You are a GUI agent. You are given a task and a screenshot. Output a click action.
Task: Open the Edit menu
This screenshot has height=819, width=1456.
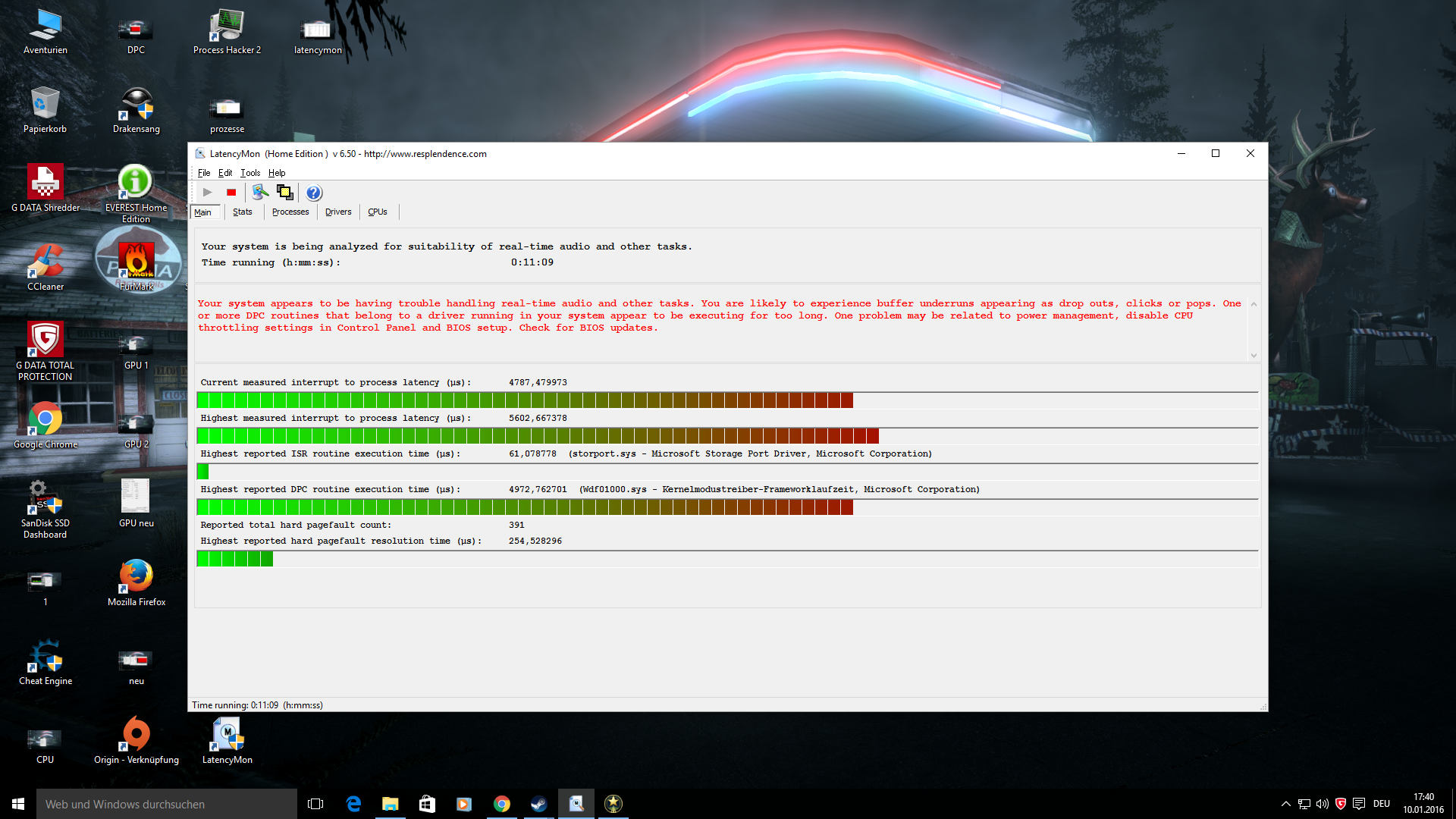click(x=225, y=173)
